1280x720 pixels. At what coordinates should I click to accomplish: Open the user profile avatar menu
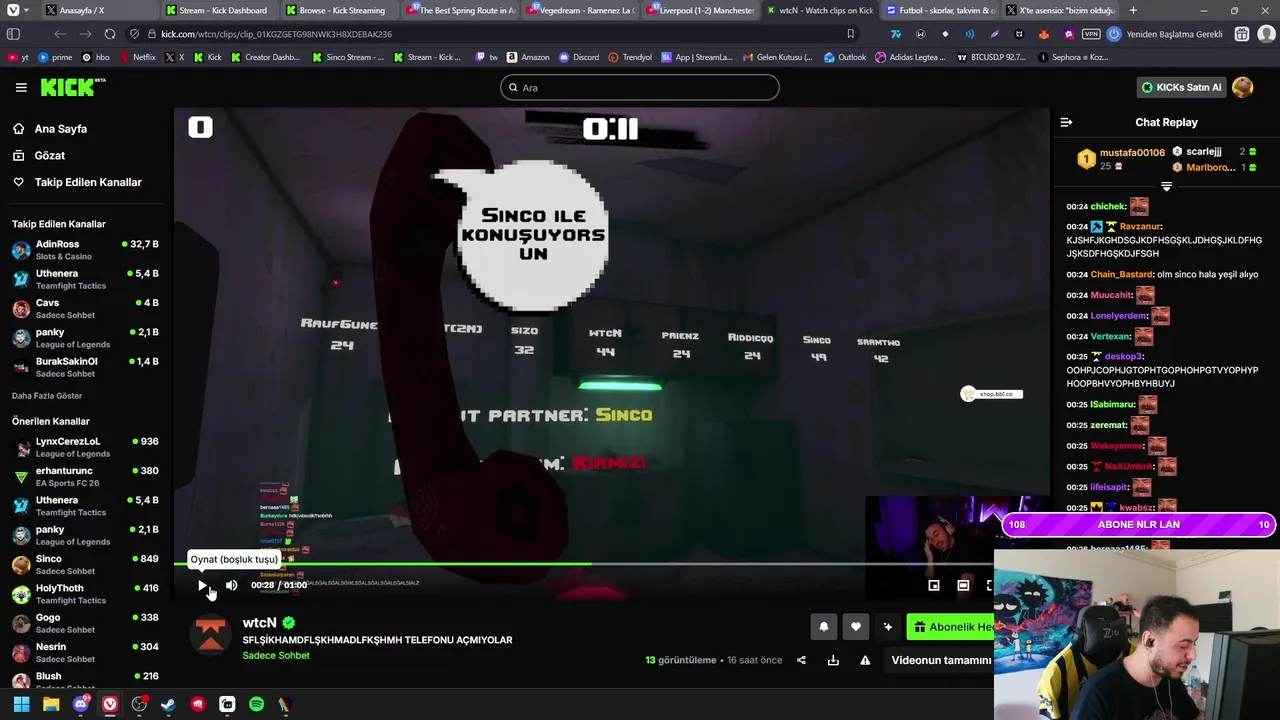(x=1243, y=87)
